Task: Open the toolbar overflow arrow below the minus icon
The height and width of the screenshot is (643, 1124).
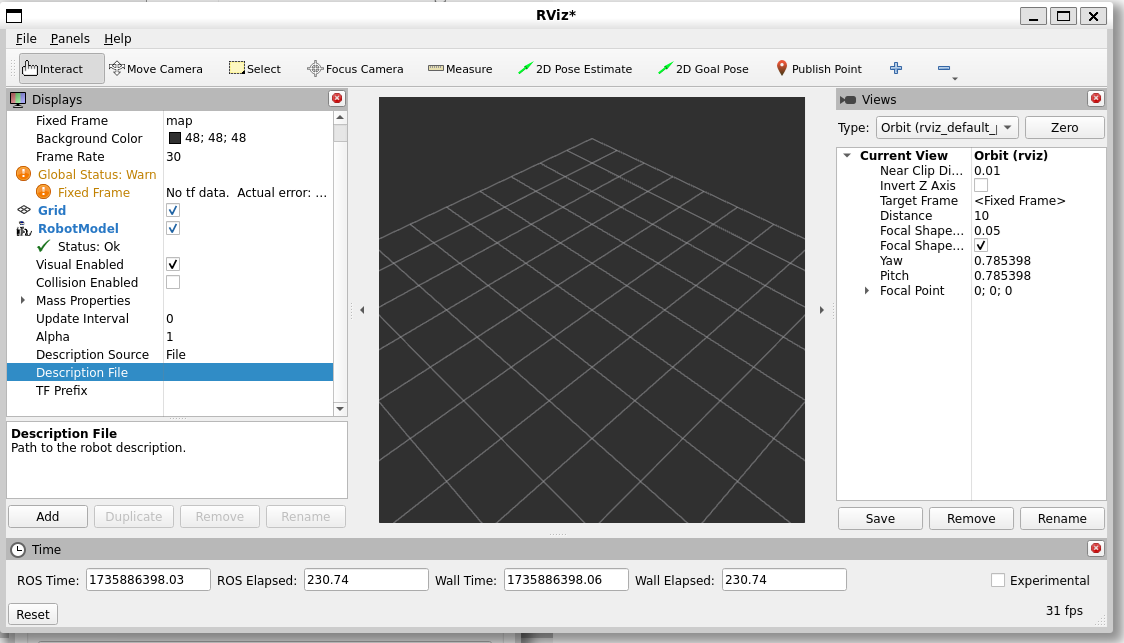Action: pyautogui.click(x=955, y=78)
